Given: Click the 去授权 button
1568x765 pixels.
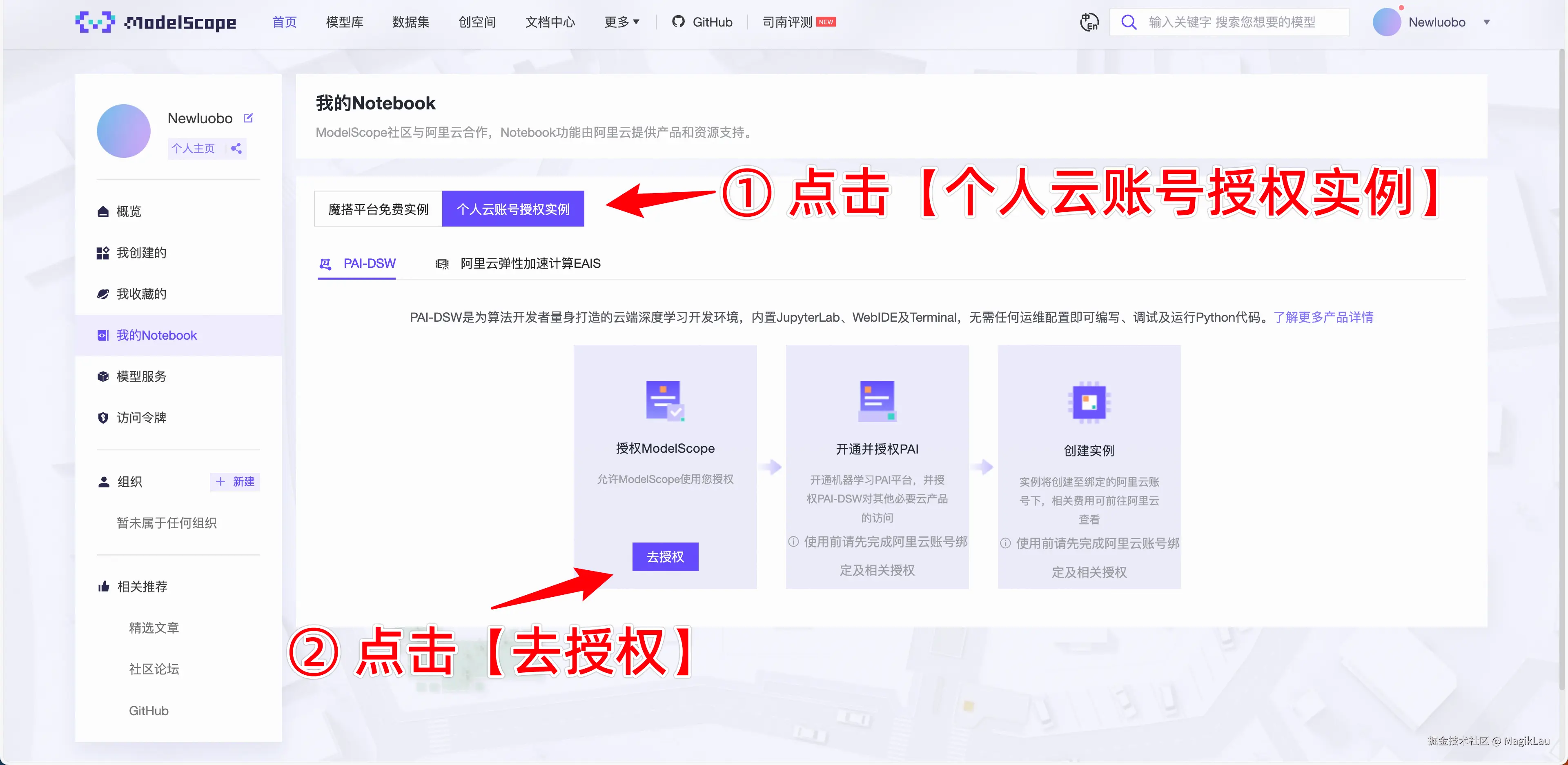Looking at the screenshot, I should pos(665,556).
